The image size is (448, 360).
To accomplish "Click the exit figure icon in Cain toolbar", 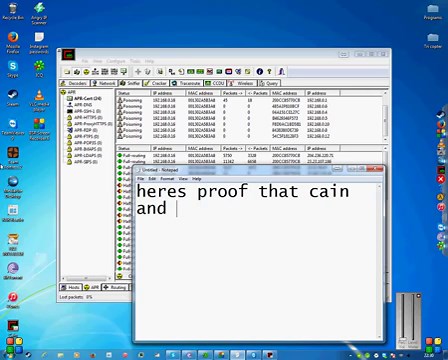I will pyautogui.click(x=281, y=72).
